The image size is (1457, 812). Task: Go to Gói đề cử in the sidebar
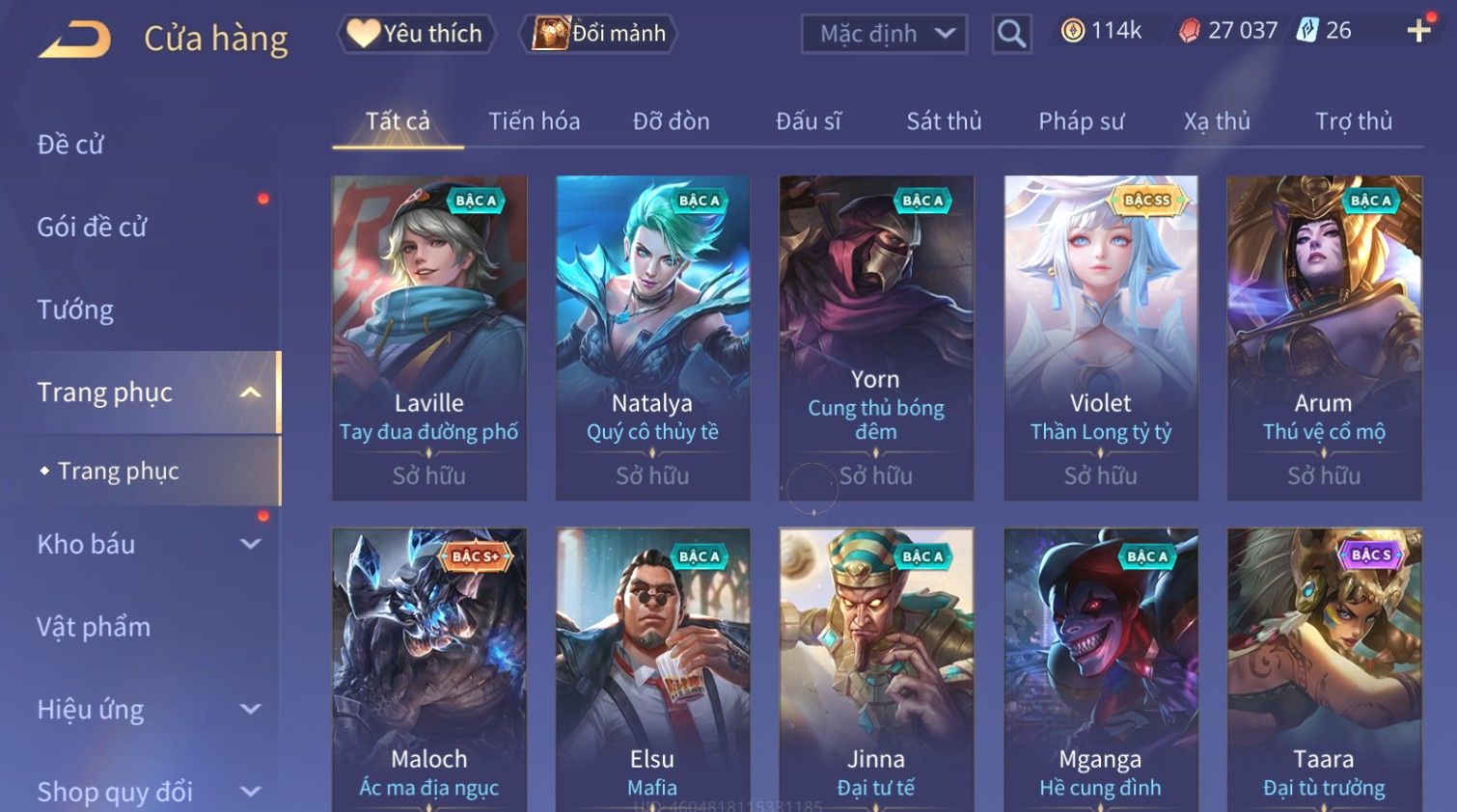[92, 228]
